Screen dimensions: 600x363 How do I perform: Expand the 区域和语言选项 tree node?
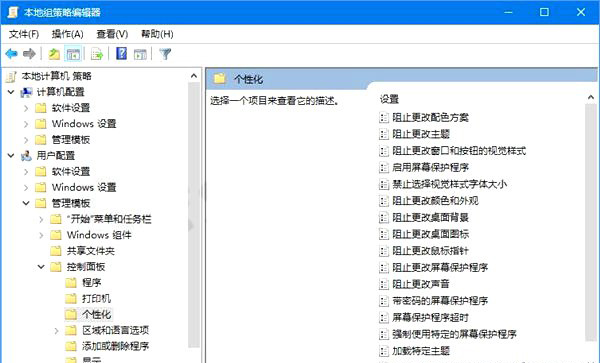tap(57, 330)
